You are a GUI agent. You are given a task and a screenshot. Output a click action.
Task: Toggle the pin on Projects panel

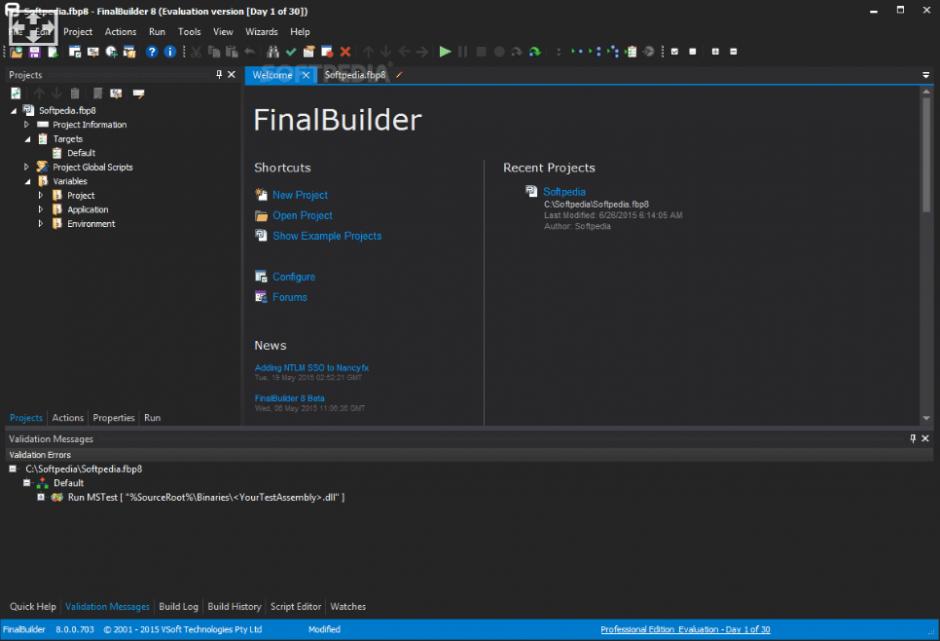[x=219, y=74]
